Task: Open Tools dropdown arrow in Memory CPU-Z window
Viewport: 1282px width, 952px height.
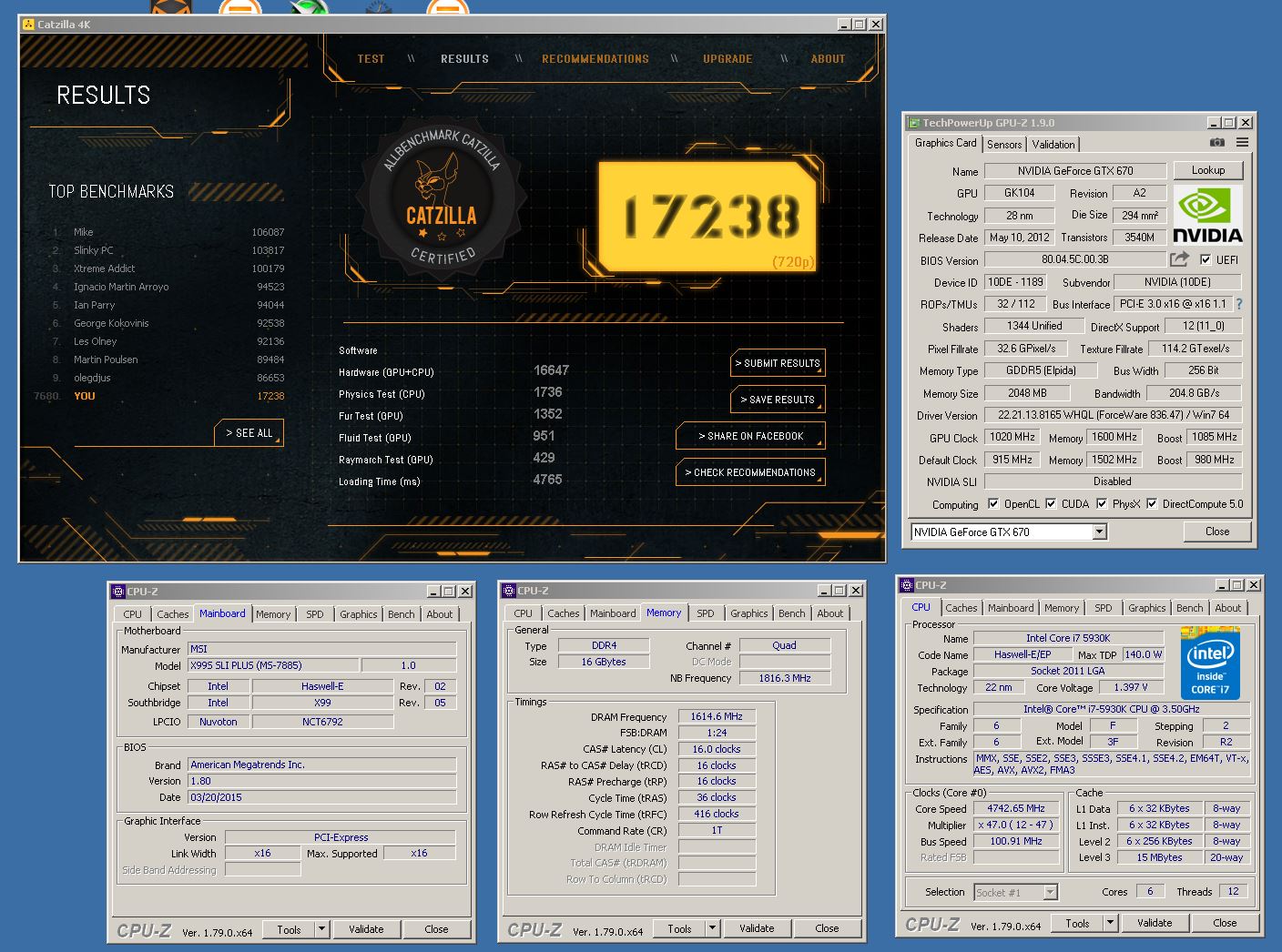Action: coord(712,928)
